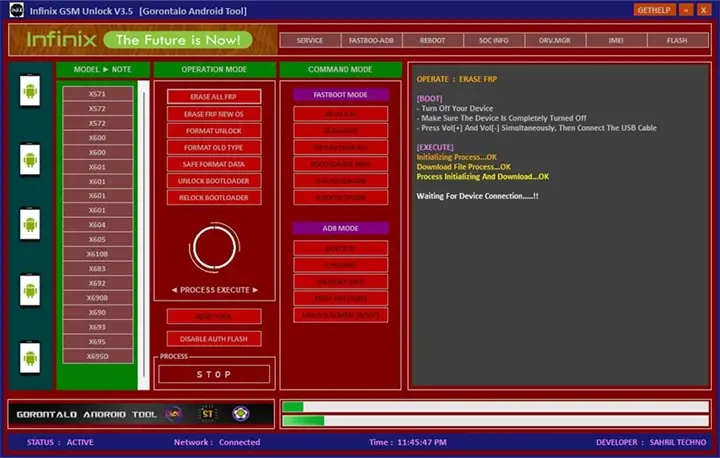Click 'The Future is Now!' banner badge

click(178, 40)
